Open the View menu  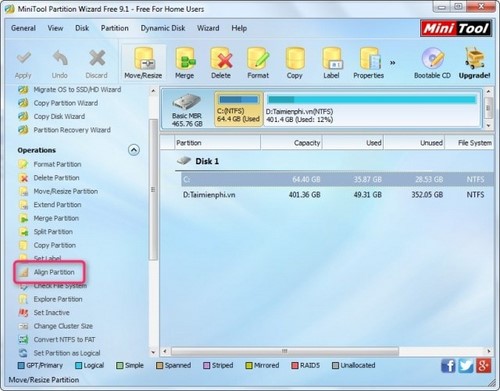click(x=55, y=28)
